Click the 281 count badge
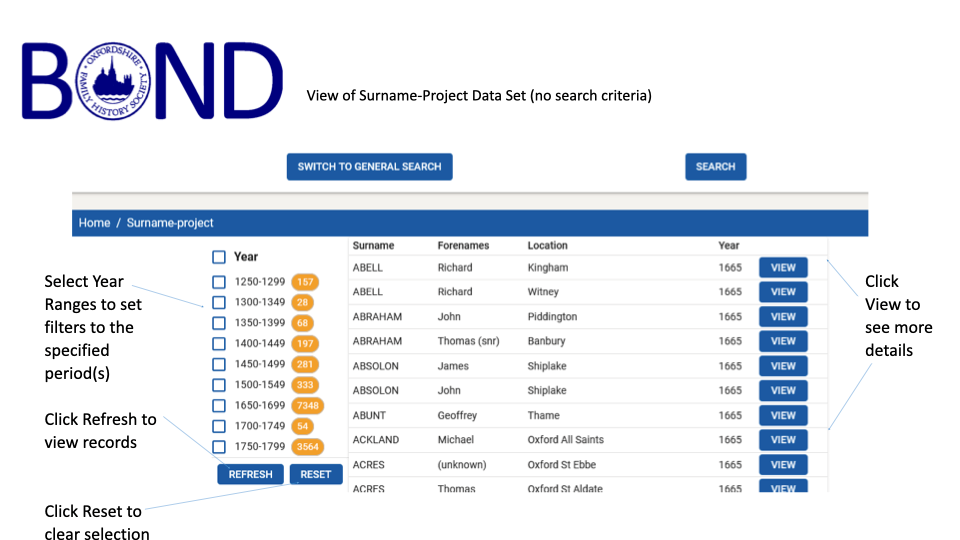The width and height of the screenshot is (960, 540). click(305, 364)
